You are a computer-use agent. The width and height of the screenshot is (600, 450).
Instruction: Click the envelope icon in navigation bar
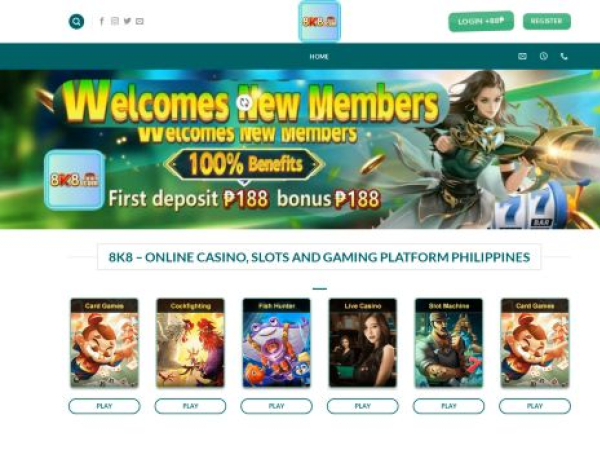click(522, 57)
